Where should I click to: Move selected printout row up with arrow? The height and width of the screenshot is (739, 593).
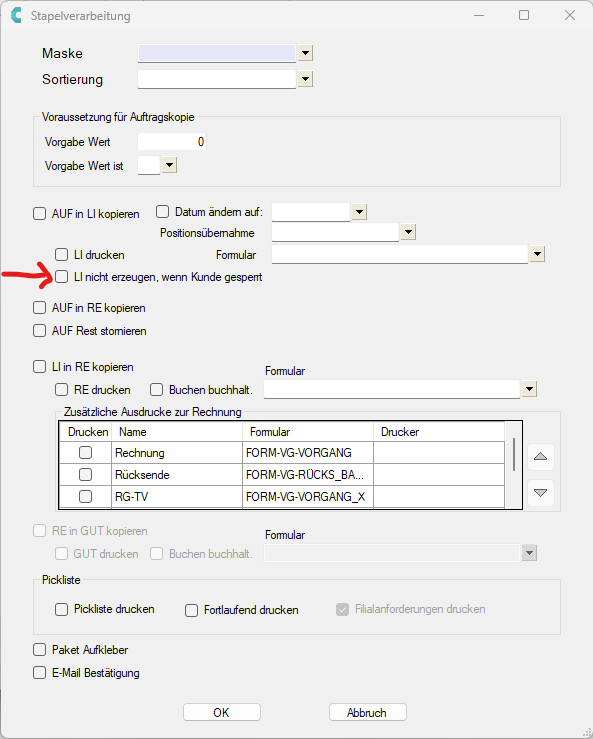[540, 457]
